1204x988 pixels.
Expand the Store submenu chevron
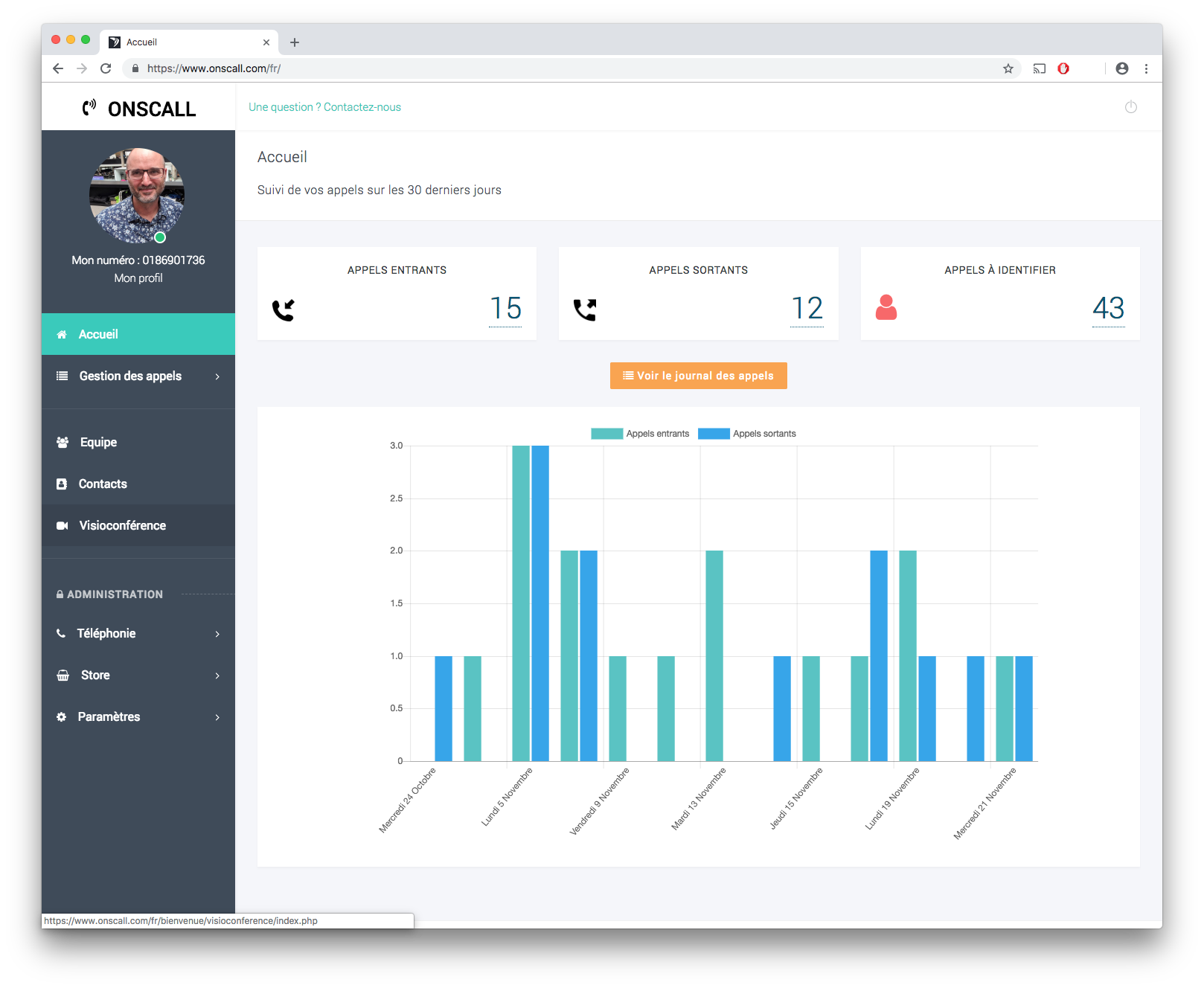point(217,676)
